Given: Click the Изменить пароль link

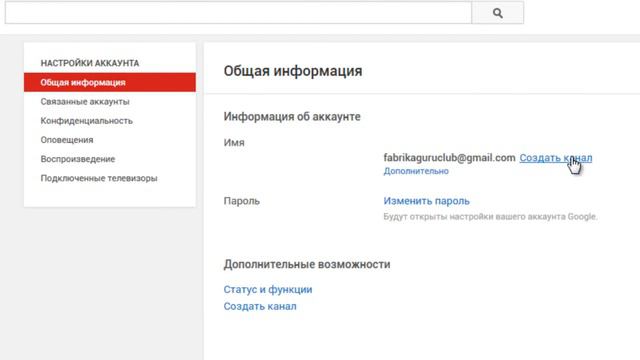Looking at the screenshot, I should pos(427,201).
